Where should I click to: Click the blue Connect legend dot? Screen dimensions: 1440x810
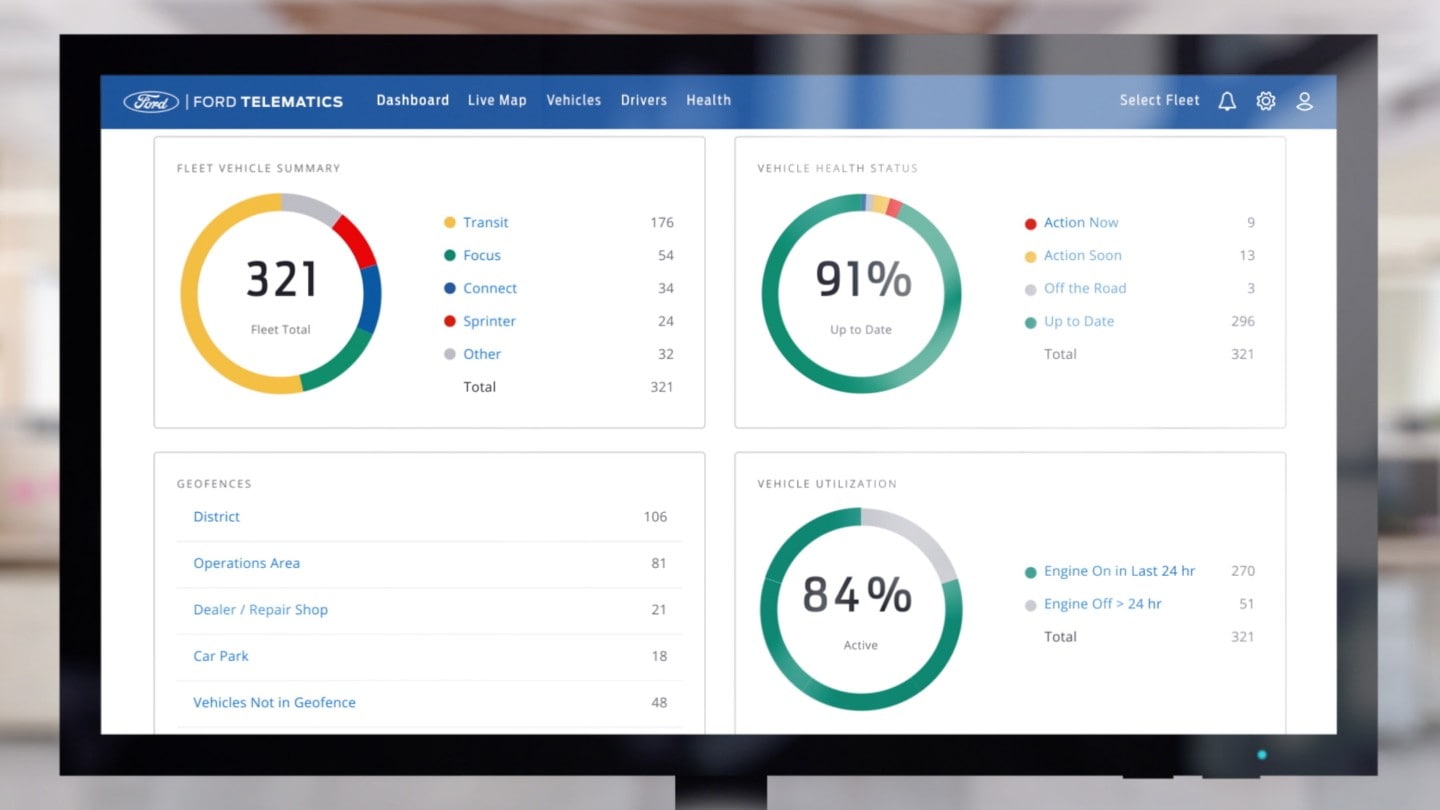click(x=450, y=288)
